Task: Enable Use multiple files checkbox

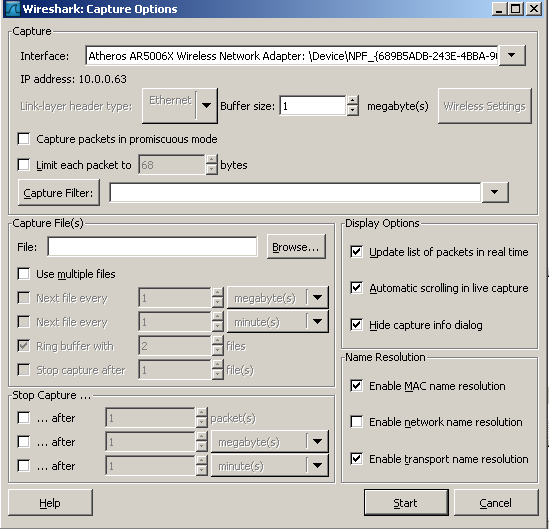Action: (23, 273)
